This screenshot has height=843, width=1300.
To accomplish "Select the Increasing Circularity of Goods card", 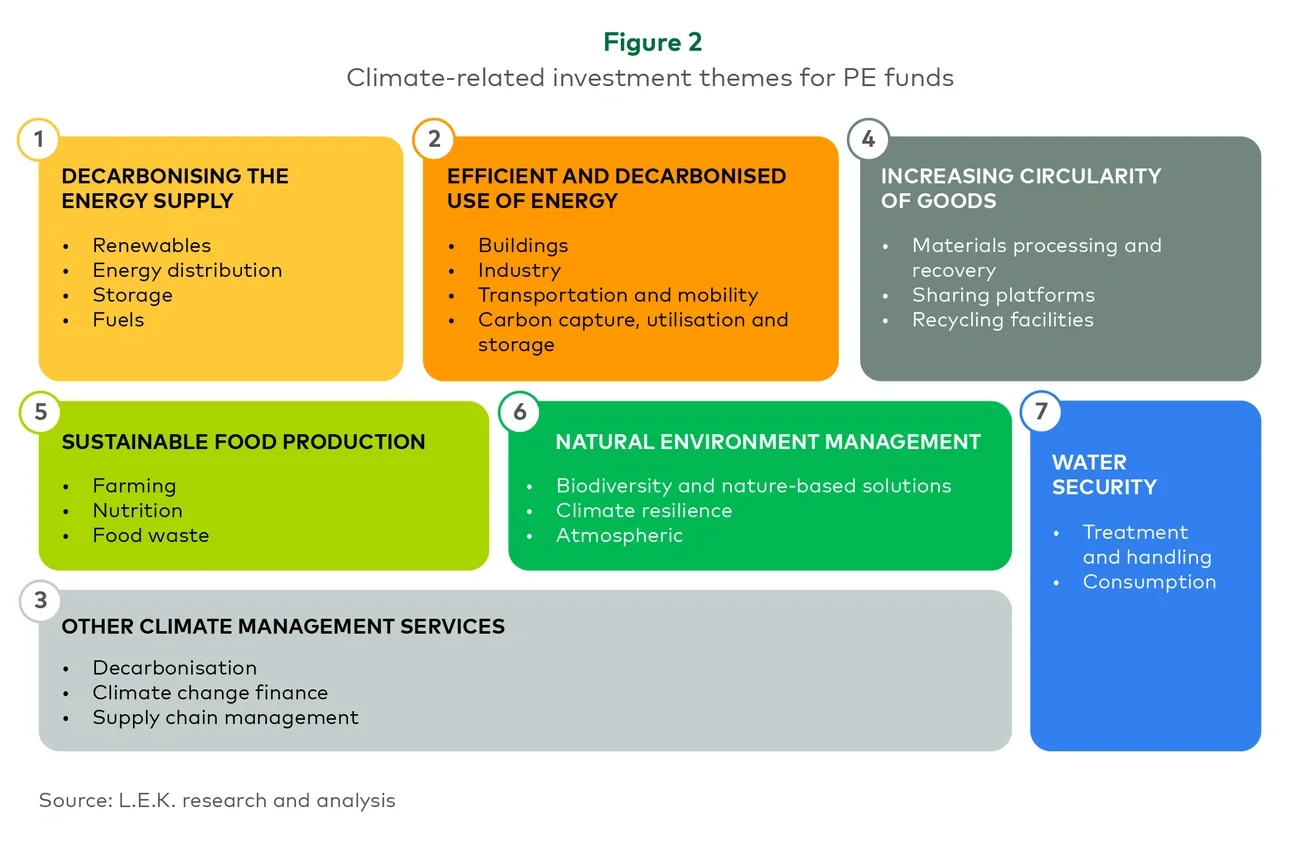I will click(1060, 258).
